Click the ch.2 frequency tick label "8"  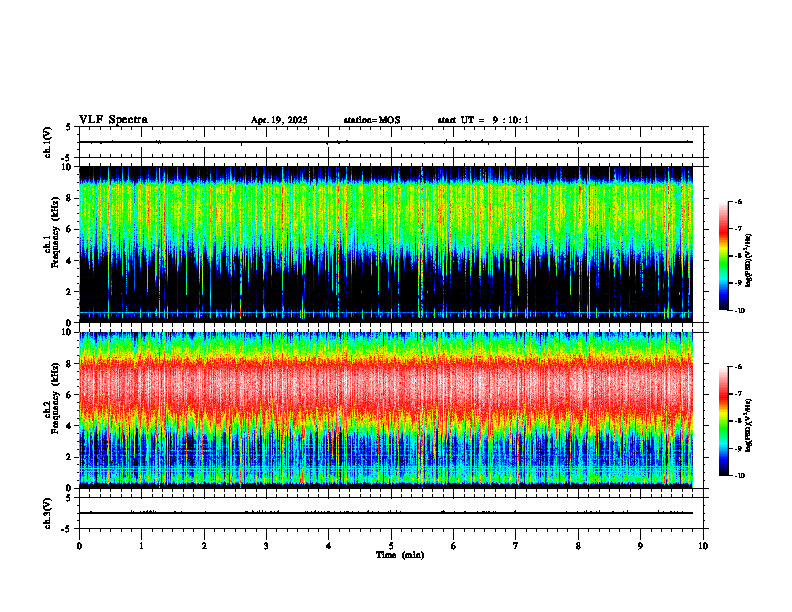pos(70,364)
